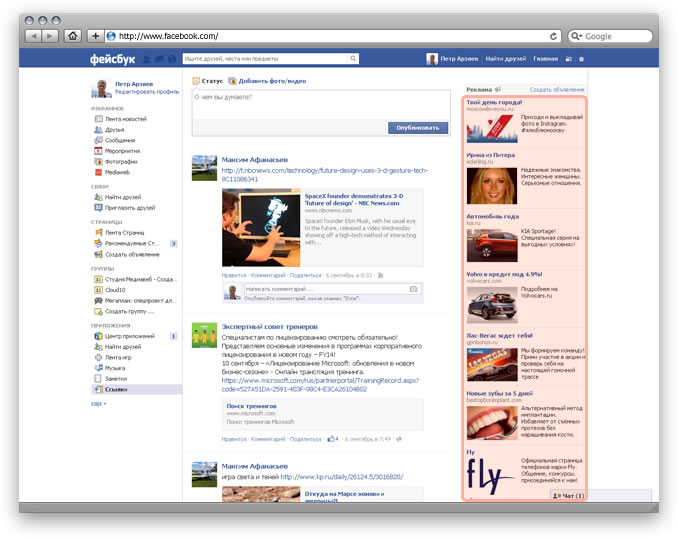The image size is (678, 538).
Task: Open the browser home page icon
Action: click(x=73, y=36)
